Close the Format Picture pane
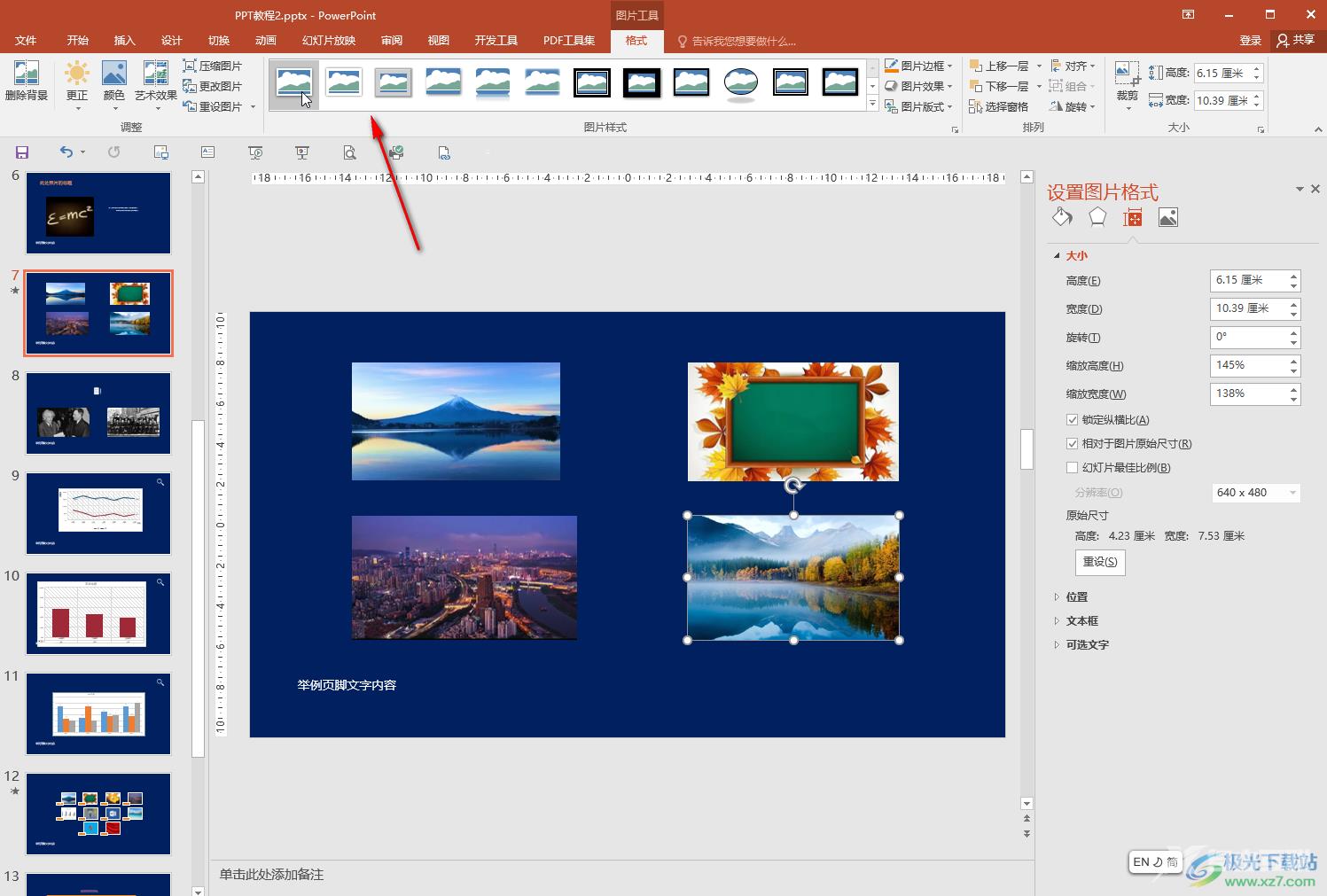Viewport: 1327px width, 896px height. pos(1315,189)
